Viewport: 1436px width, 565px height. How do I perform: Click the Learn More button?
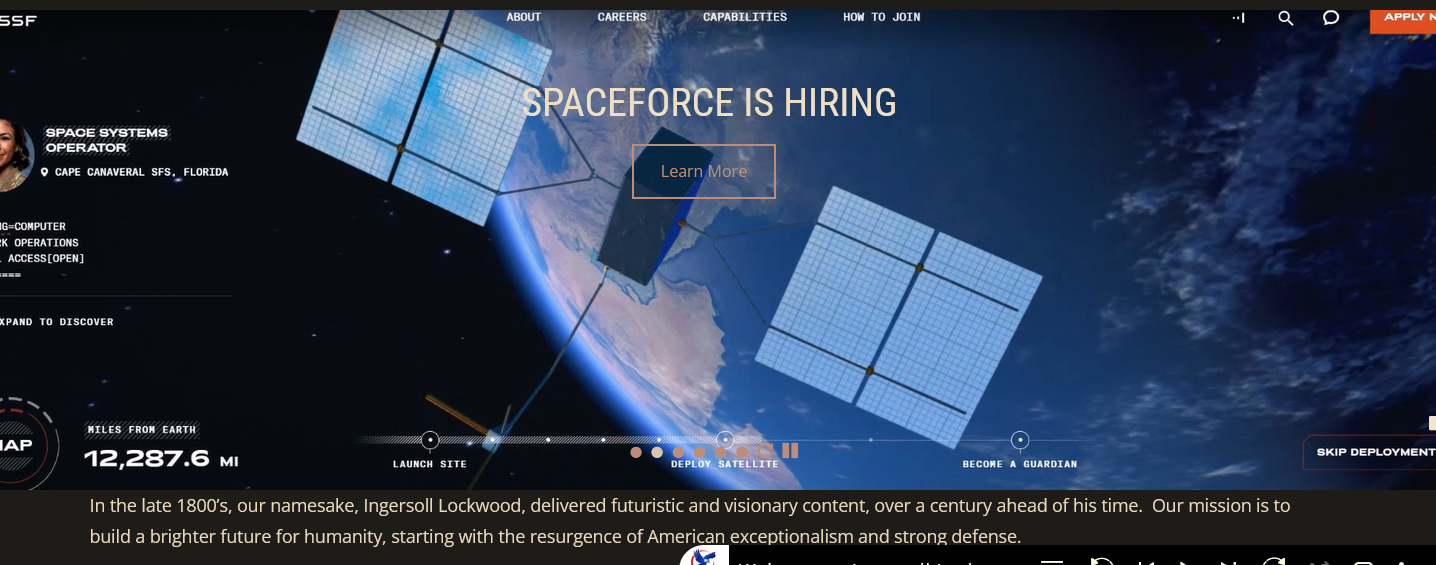704,171
